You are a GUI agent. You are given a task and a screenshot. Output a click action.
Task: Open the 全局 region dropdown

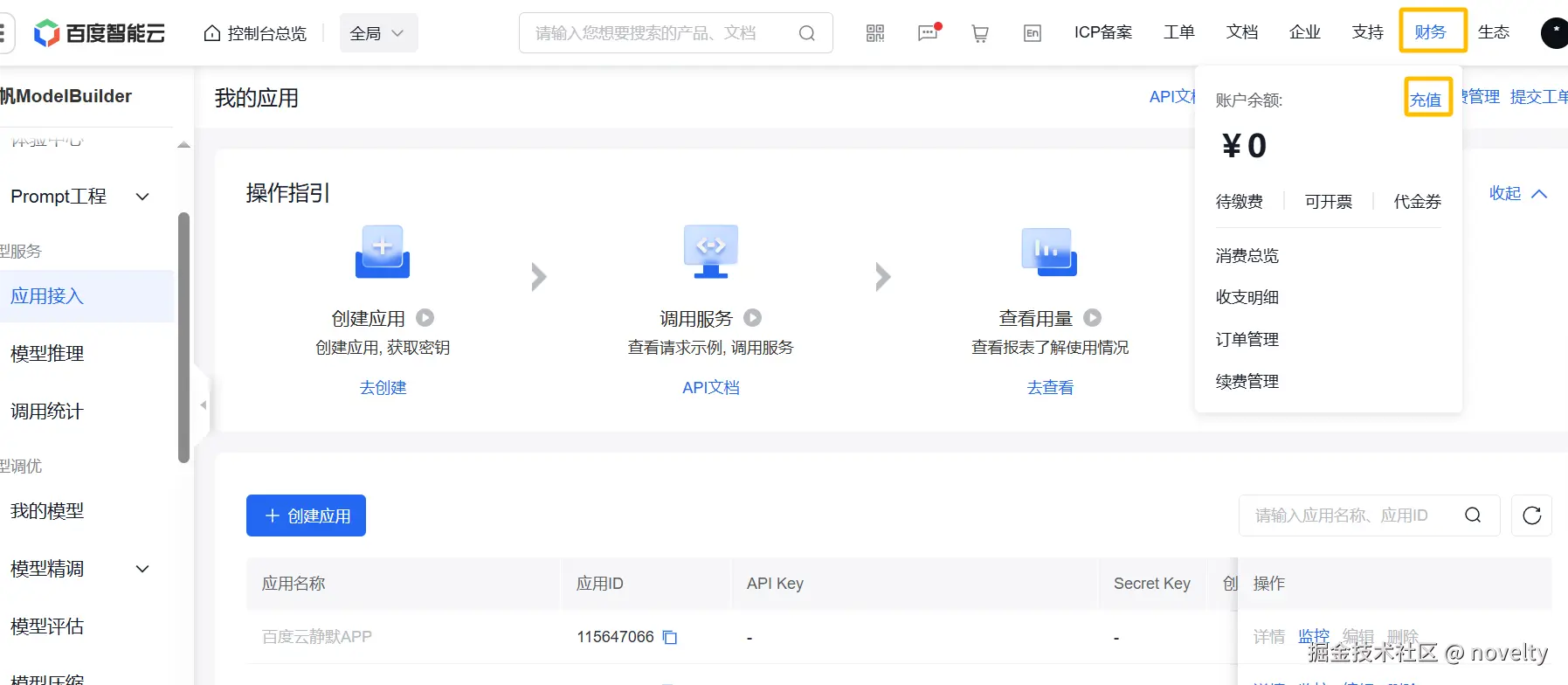click(378, 33)
